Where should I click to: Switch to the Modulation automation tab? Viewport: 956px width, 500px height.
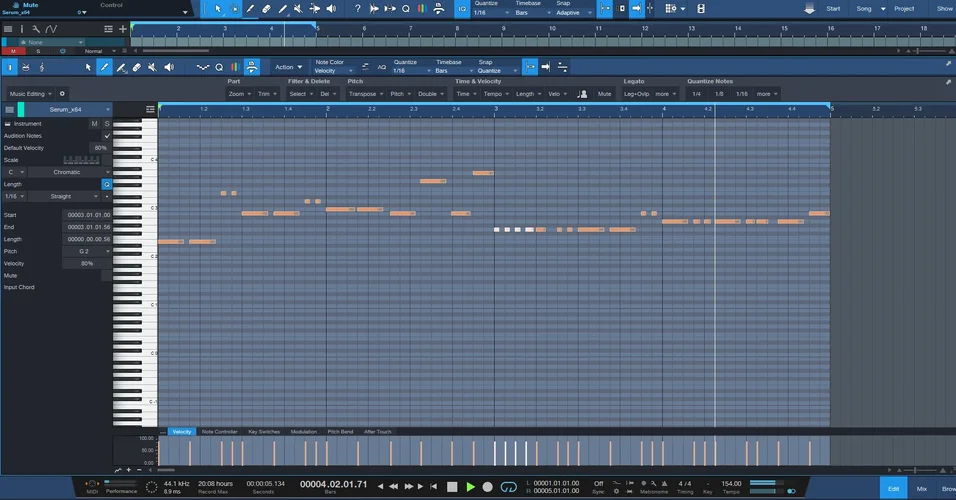coord(303,432)
